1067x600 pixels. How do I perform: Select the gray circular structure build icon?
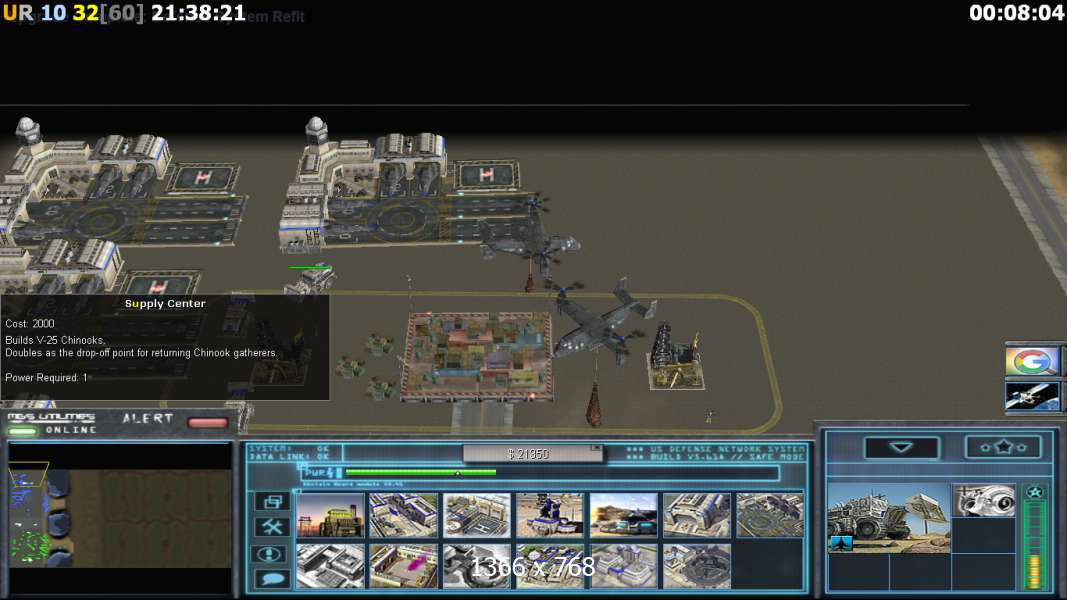[x=477, y=566]
